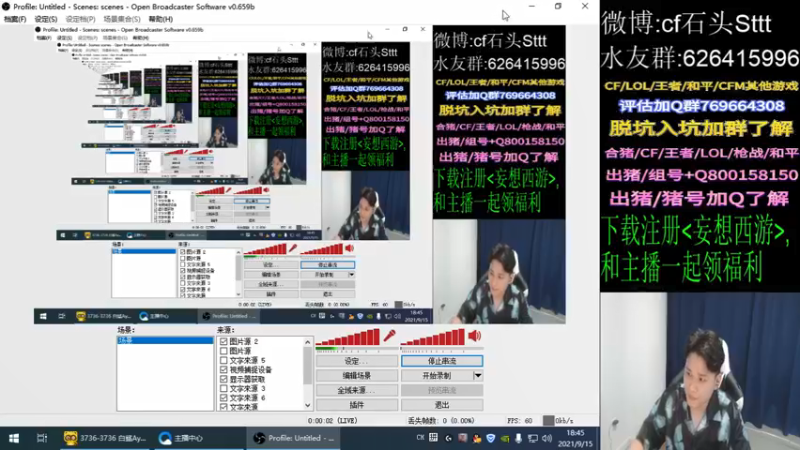This screenshot has height=450, width=800.
Task: Open 全域来源... global sources
Action: (357, 390)
